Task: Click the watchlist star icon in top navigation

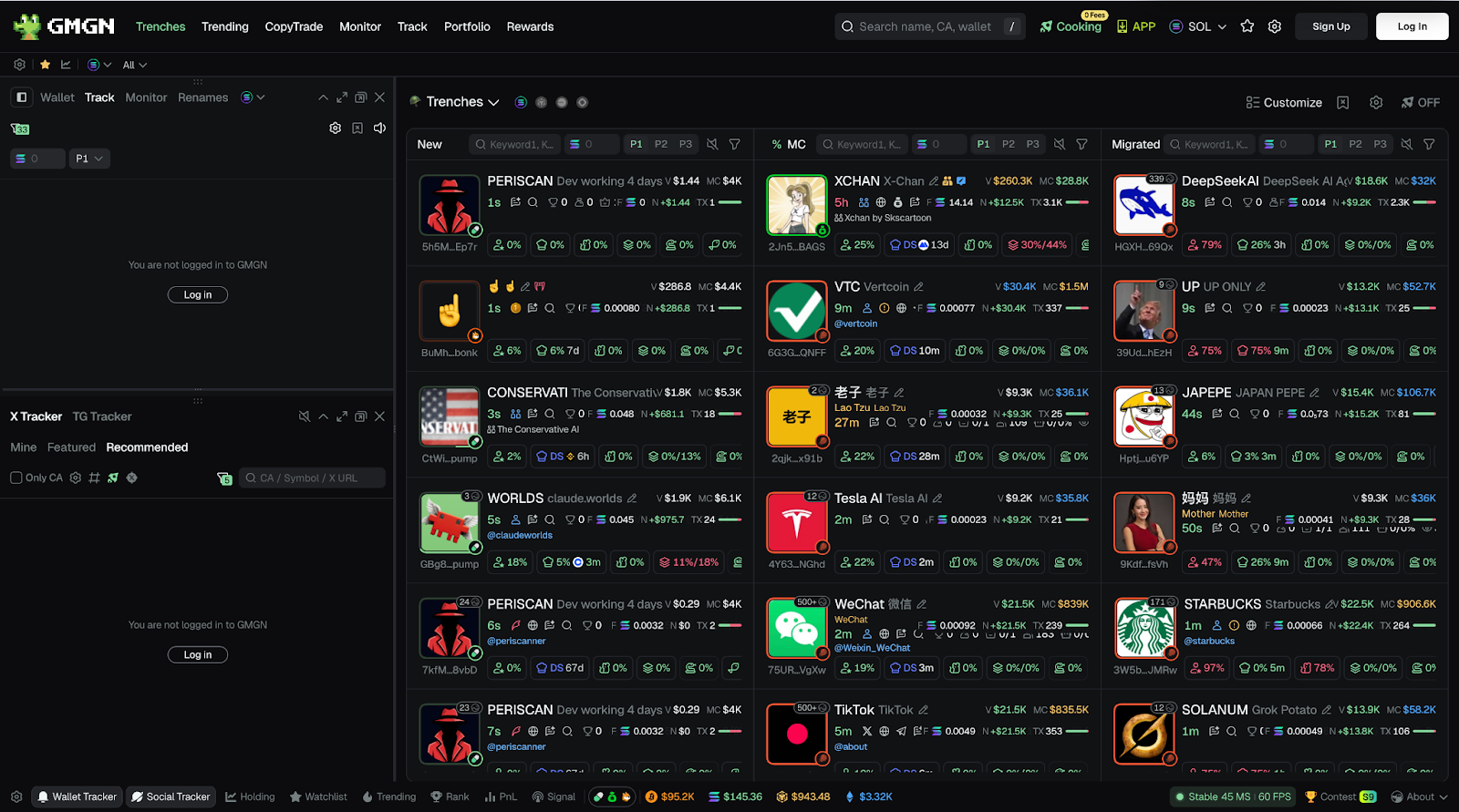Action: click(1247, 26)
